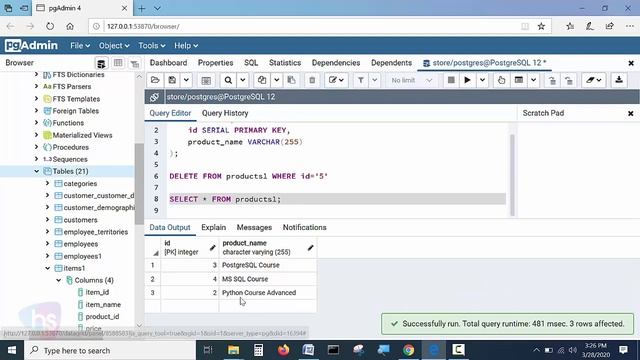Viewport: 640px width, 360px height.
Task: Click the Find magnifier icon
Action: [x=228, y=80]
